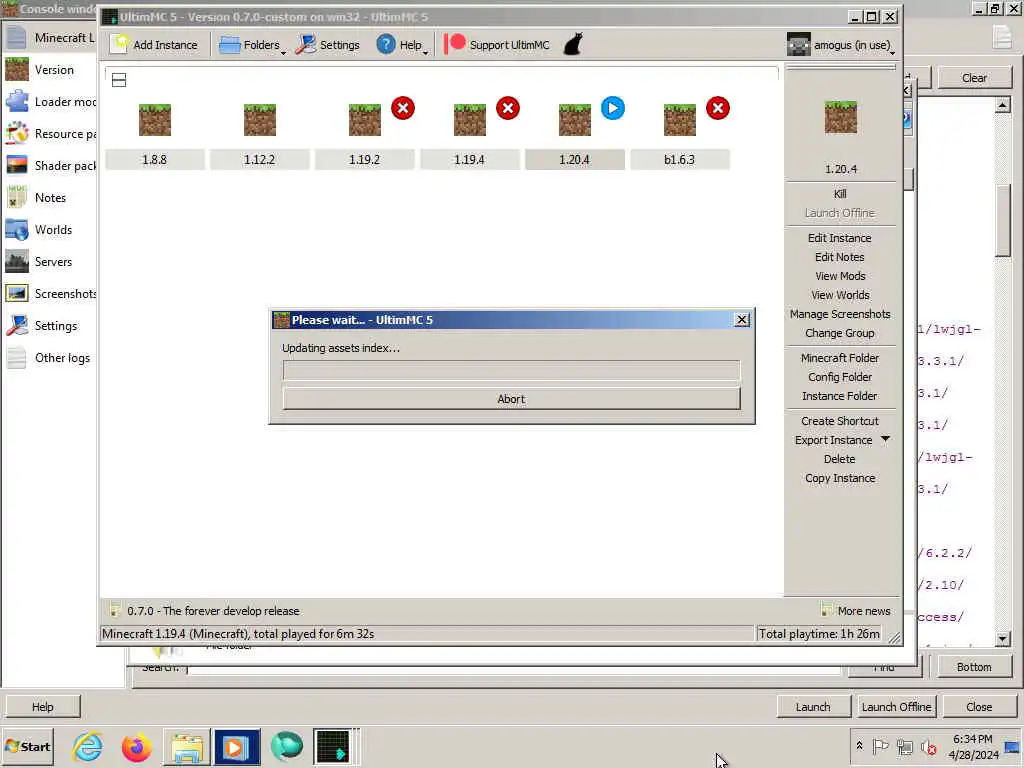
Task: Click Launch Offline in Console window
Action: tap(896, 707)
